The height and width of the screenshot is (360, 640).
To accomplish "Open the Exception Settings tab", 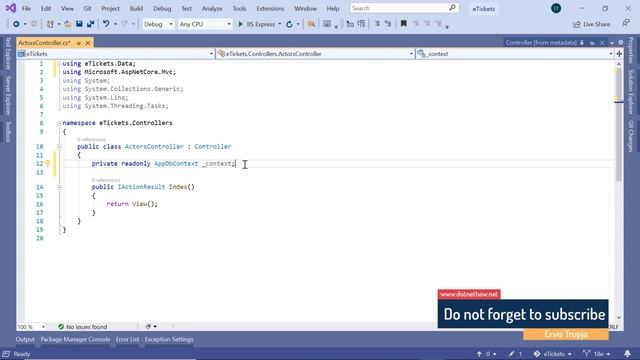I will 169,340.
